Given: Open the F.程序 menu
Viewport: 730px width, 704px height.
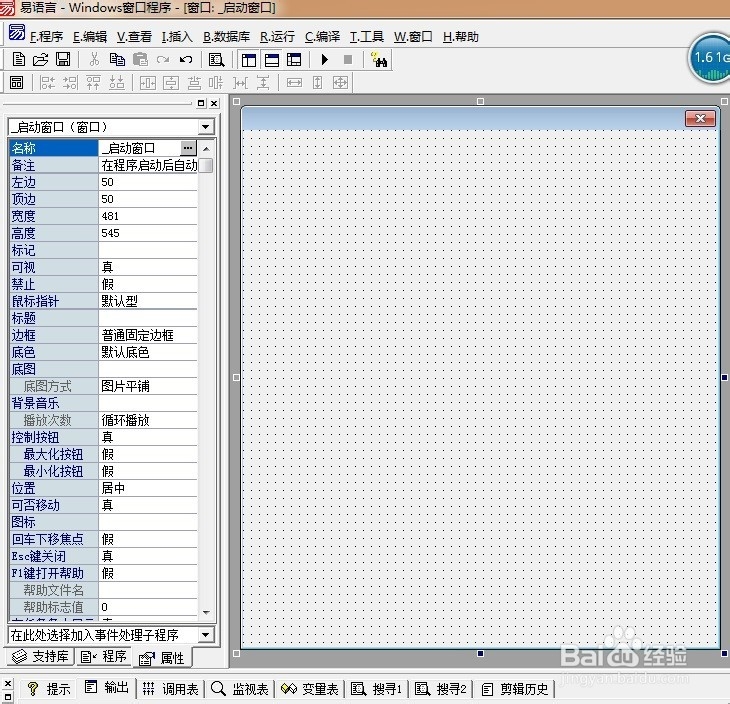Looking at the screenshot, I should 46,37.
